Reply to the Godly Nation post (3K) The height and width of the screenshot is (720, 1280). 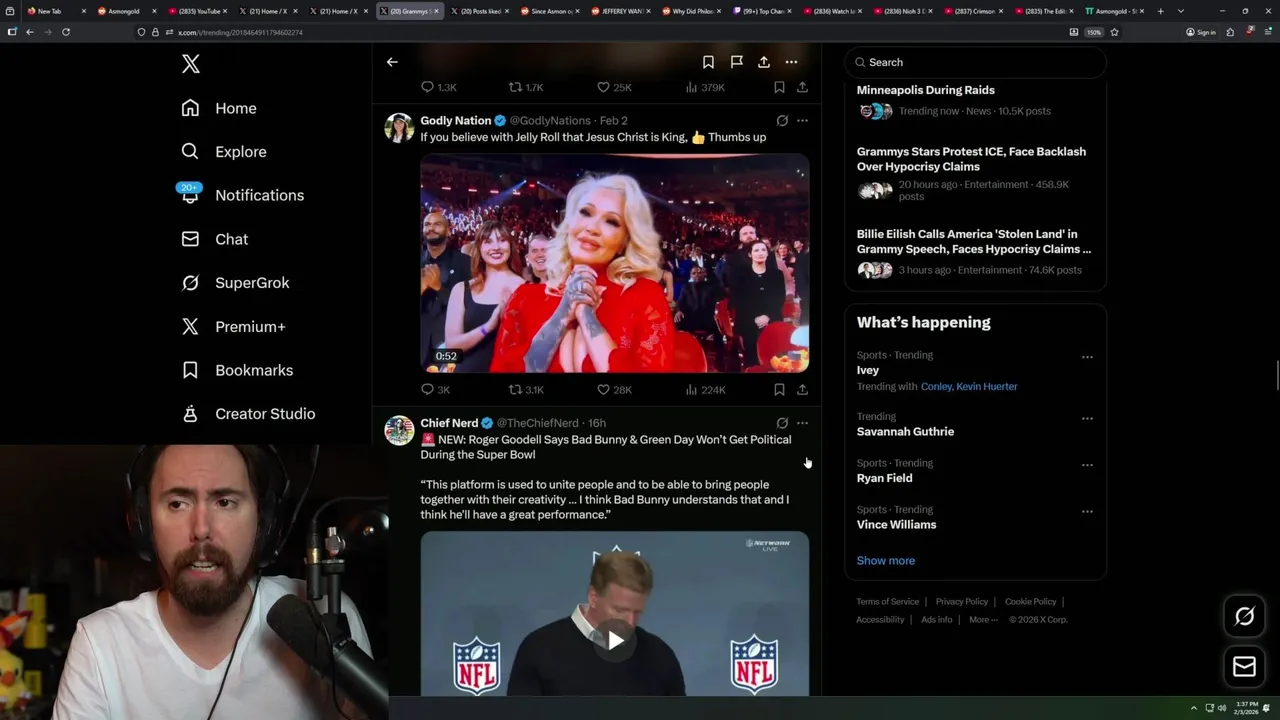pyautogui.click(x=435, y=390)
